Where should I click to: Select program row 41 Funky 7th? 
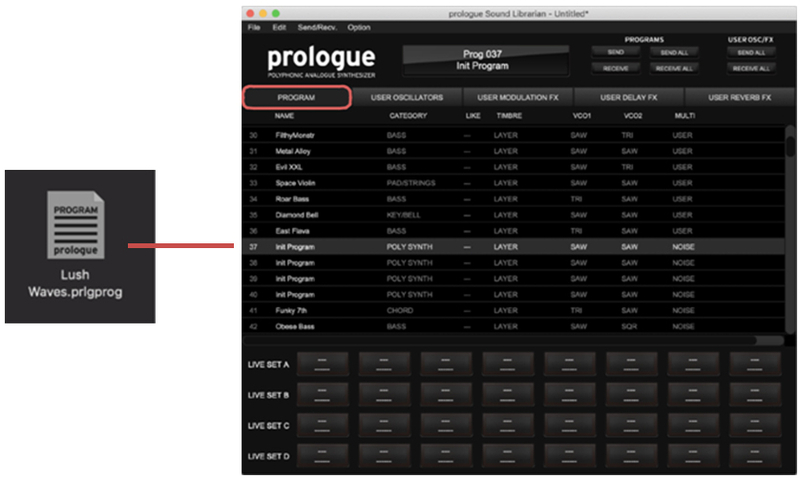[514, 310]
